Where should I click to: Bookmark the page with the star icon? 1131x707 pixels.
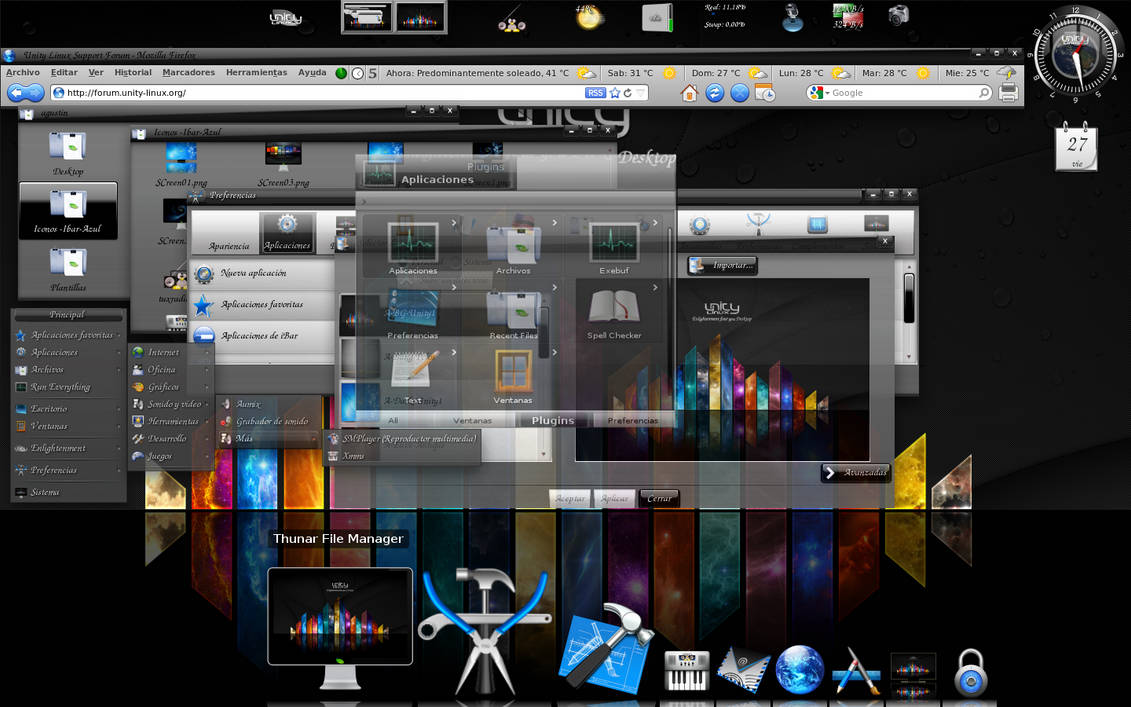tap(615, 92)
